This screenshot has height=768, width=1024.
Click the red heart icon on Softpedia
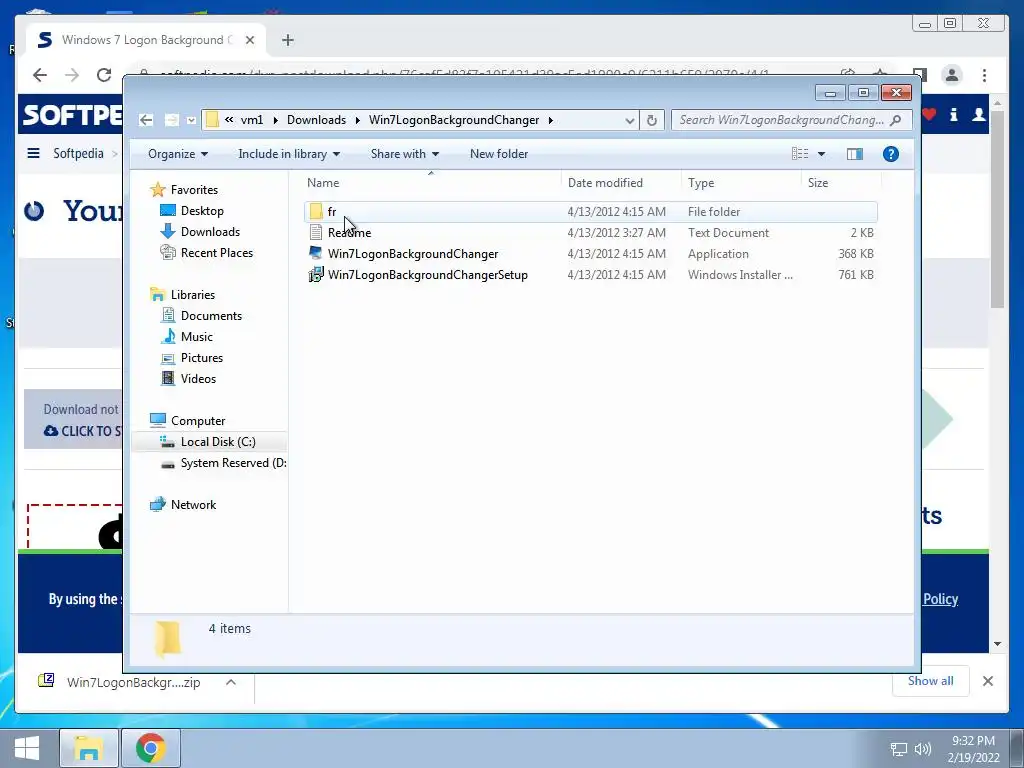pyautogui.click(x=929, y=115)
